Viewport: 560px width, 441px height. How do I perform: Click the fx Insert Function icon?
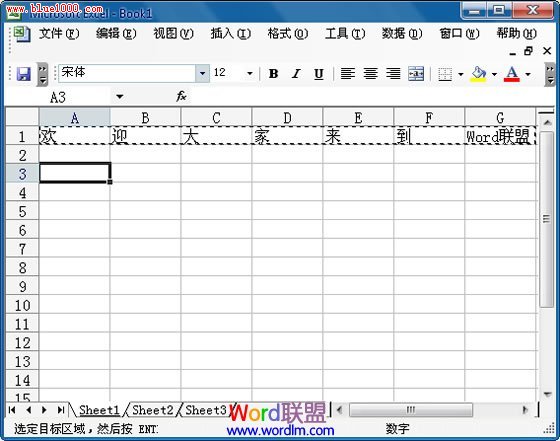[x=181, y=96]
